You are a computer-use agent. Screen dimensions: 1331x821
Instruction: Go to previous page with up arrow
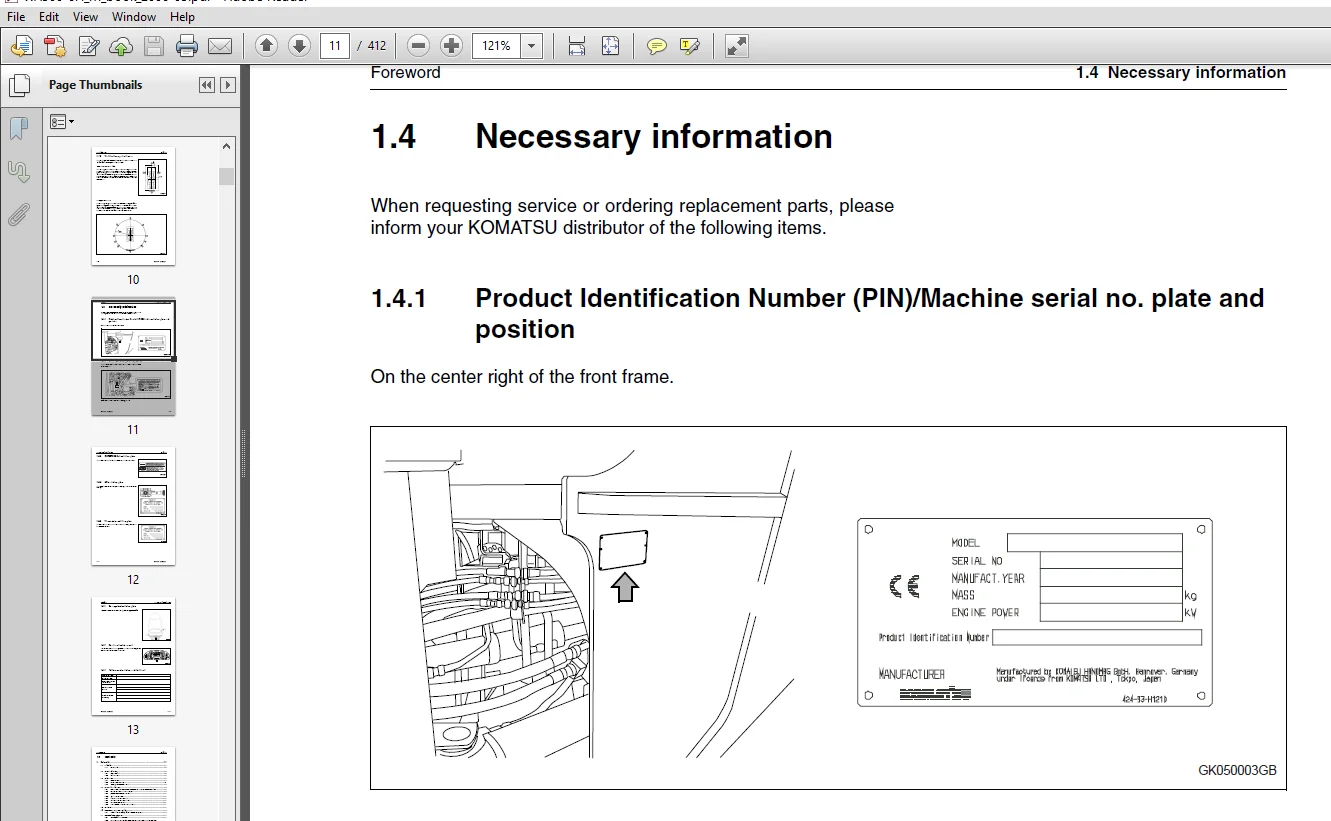point(266,46)
